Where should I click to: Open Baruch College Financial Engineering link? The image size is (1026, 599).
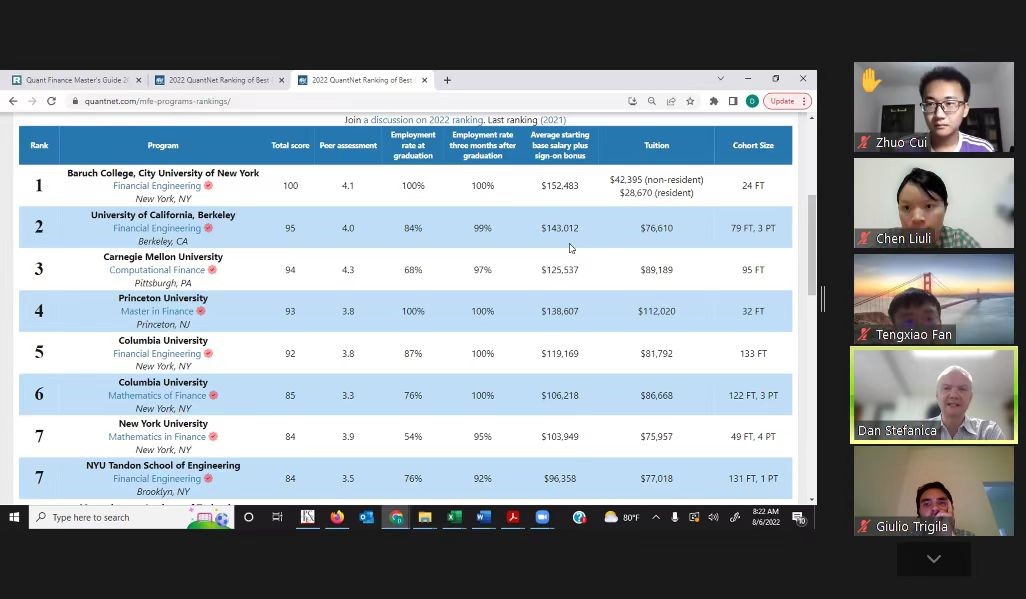click(157, 186)
